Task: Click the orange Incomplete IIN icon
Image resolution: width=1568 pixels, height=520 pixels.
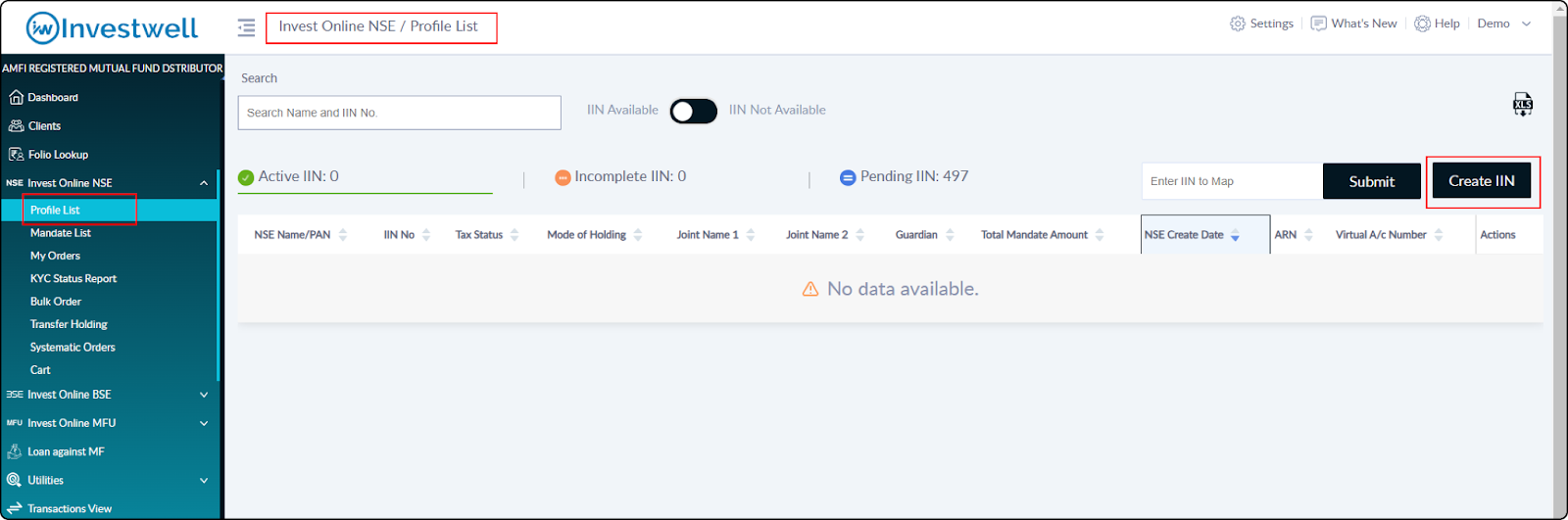Action: point(563,177)
